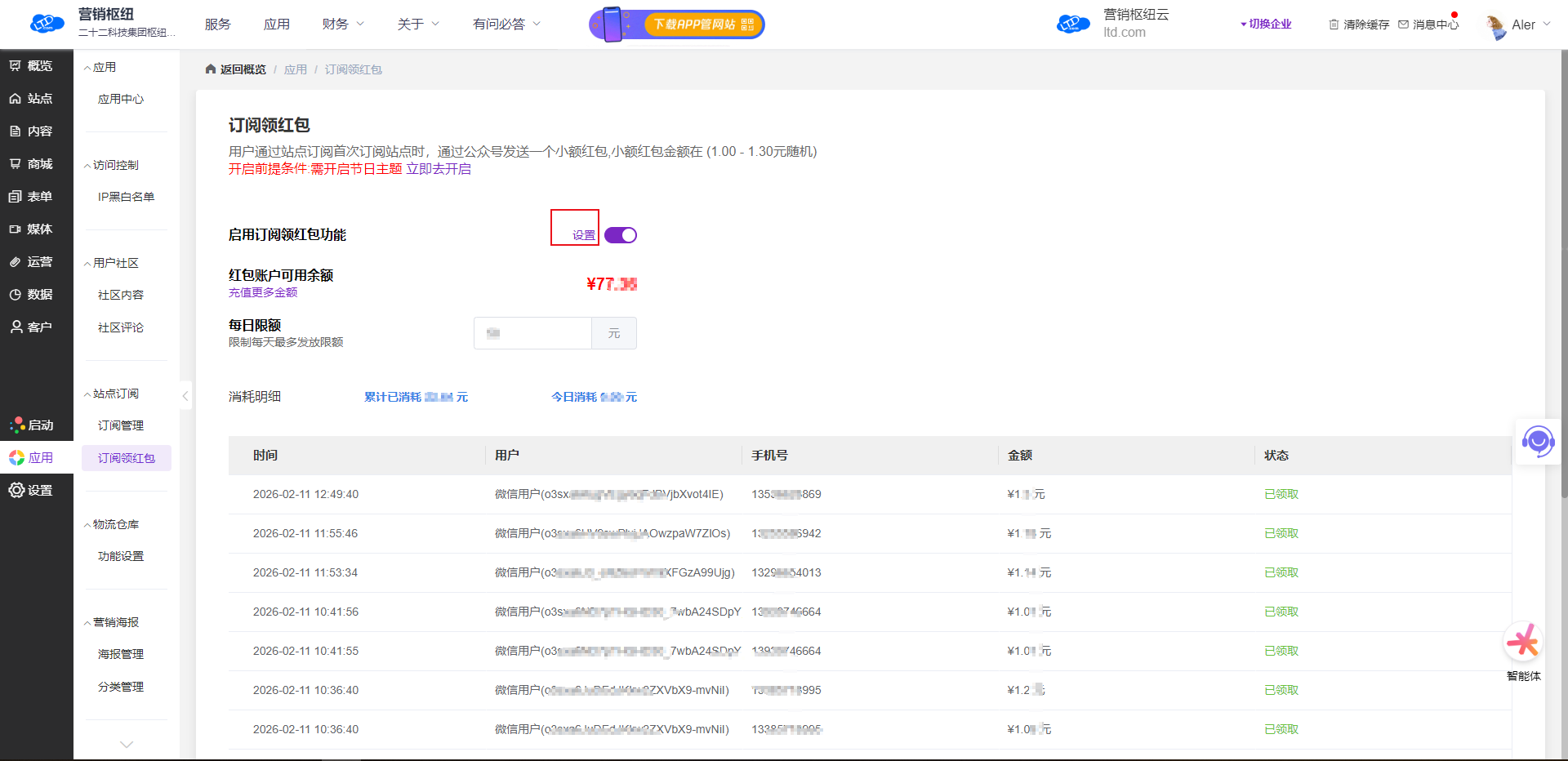Screen dimensions: 1568x761
Task: Go to 商城 in the sidebar
Action: tap(31, 163)
